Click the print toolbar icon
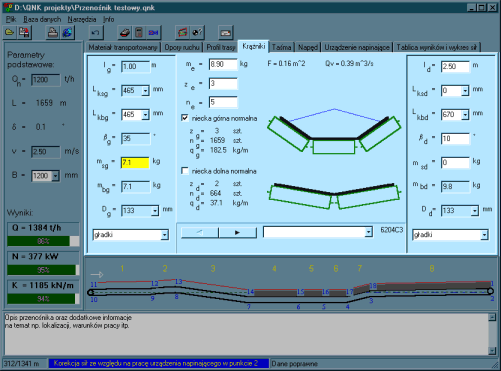 coord(53,32)
